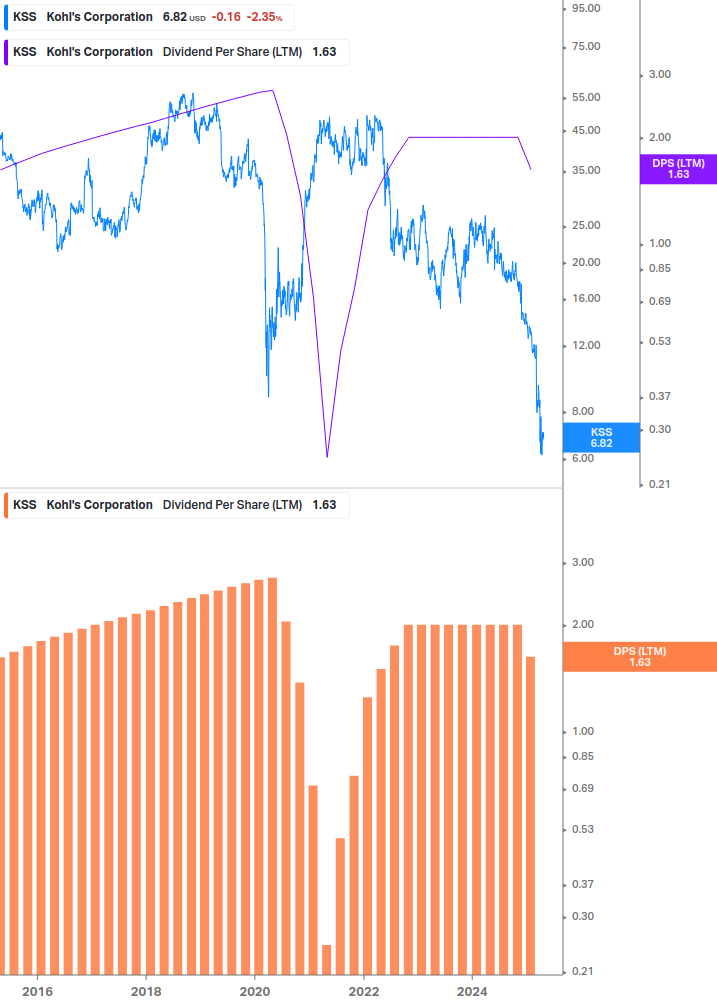
Task: Click the orange color marker of the lower chart legend
Action: 6,505
